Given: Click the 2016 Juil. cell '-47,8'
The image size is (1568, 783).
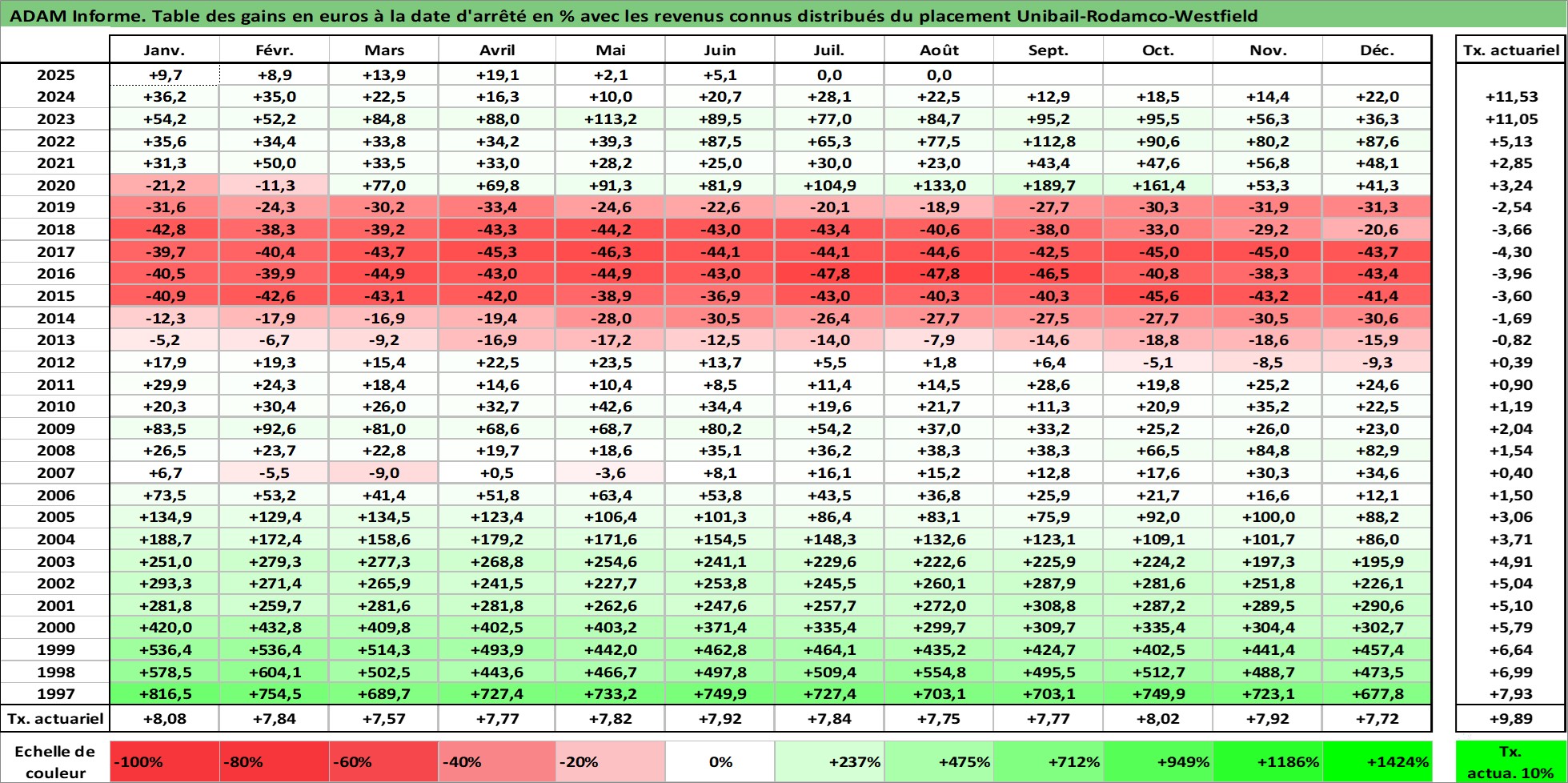Looking at the screenshot, I should (x=830, y=273).
